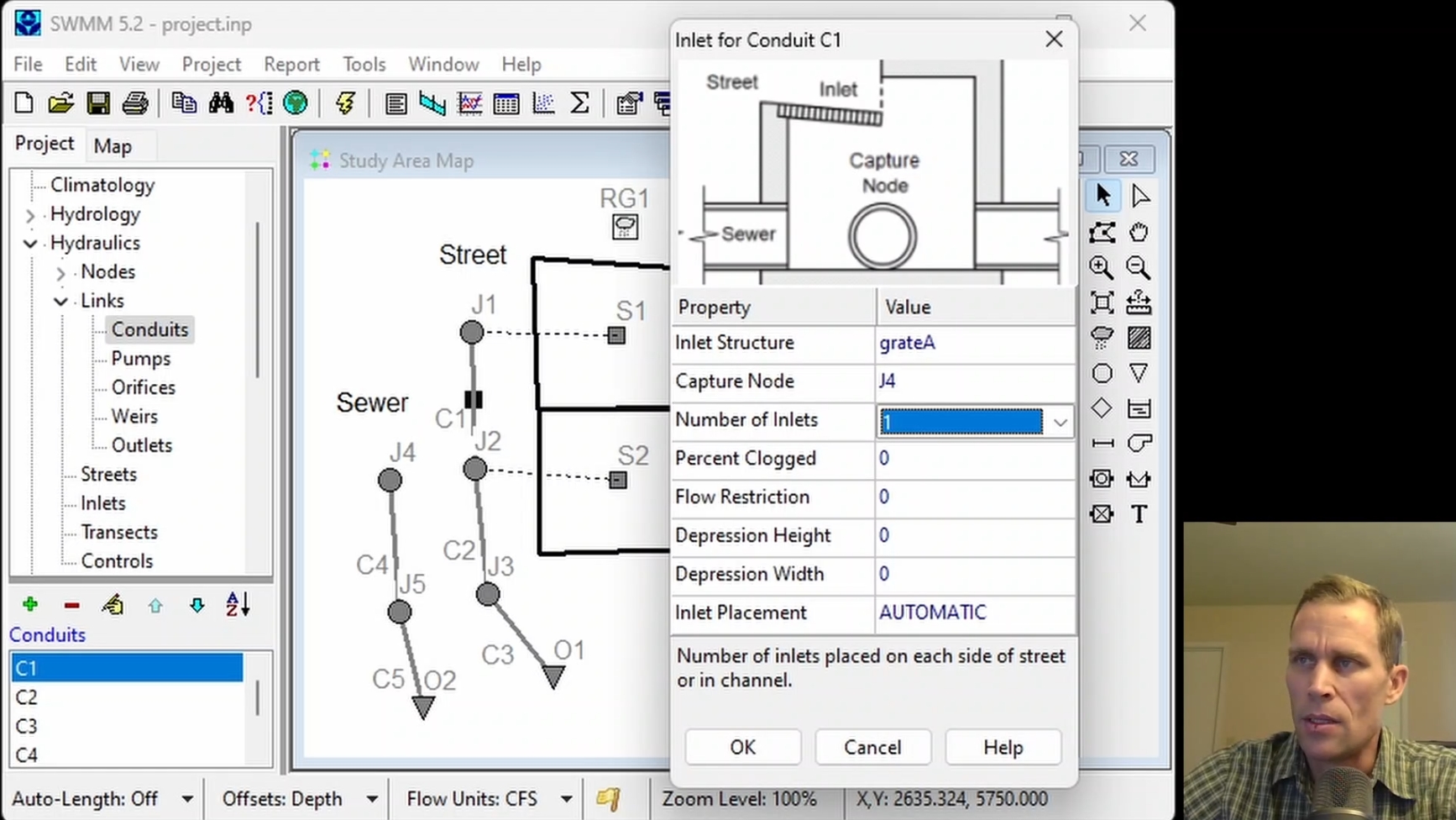Click the Print toolbar icon

click(135, 103)
